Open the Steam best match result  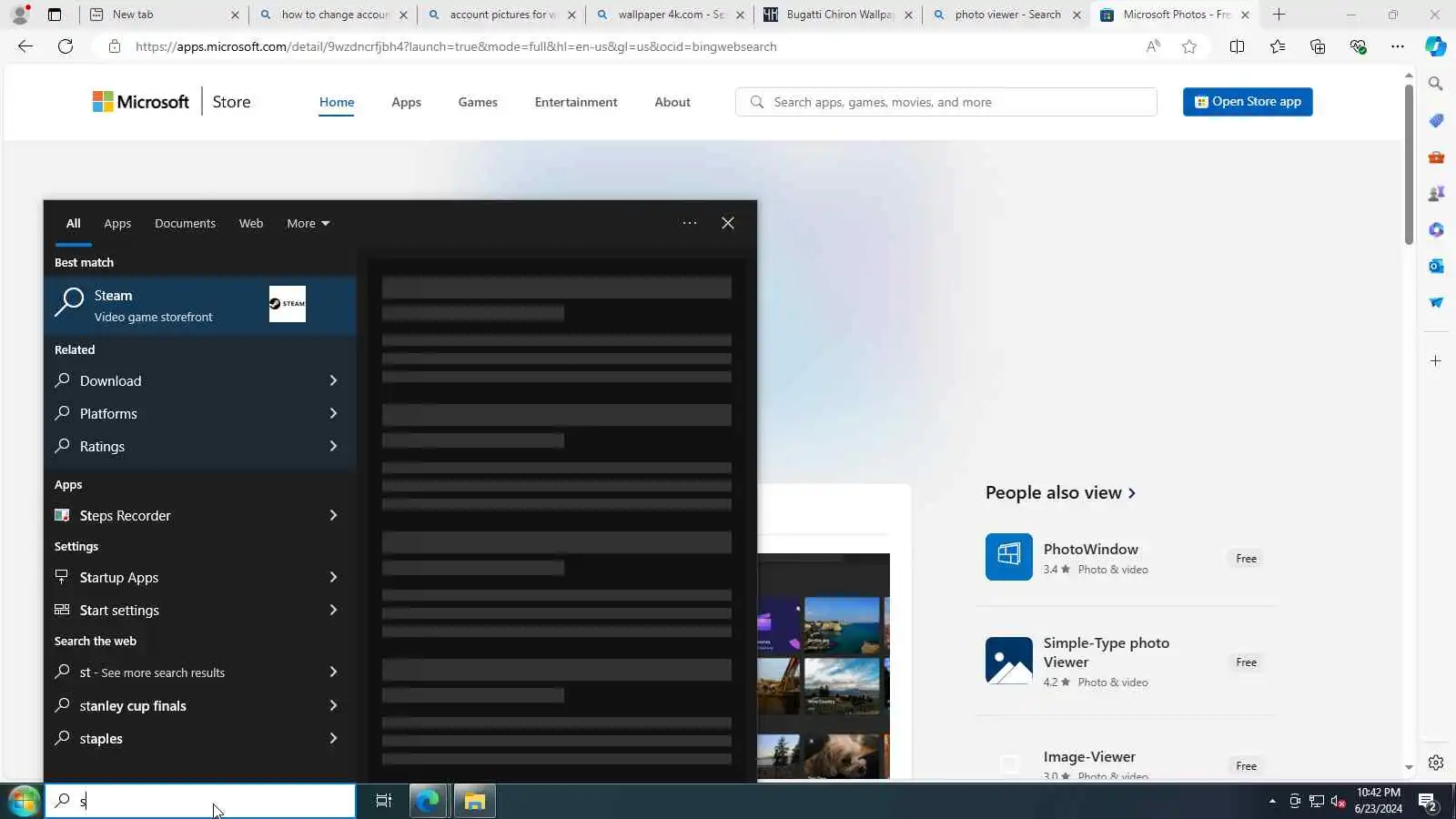200,305
